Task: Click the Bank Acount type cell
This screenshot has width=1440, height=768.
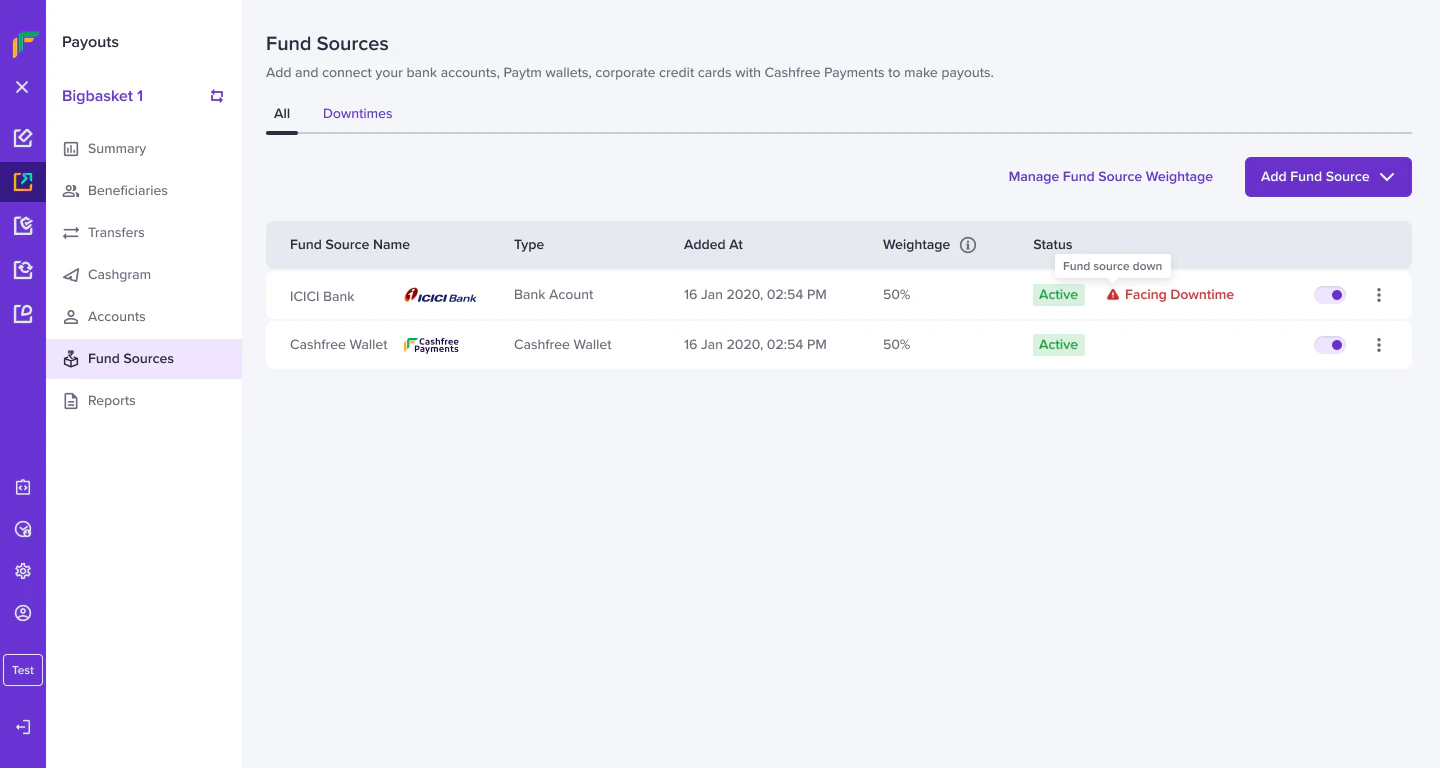Action: [554, 295]
